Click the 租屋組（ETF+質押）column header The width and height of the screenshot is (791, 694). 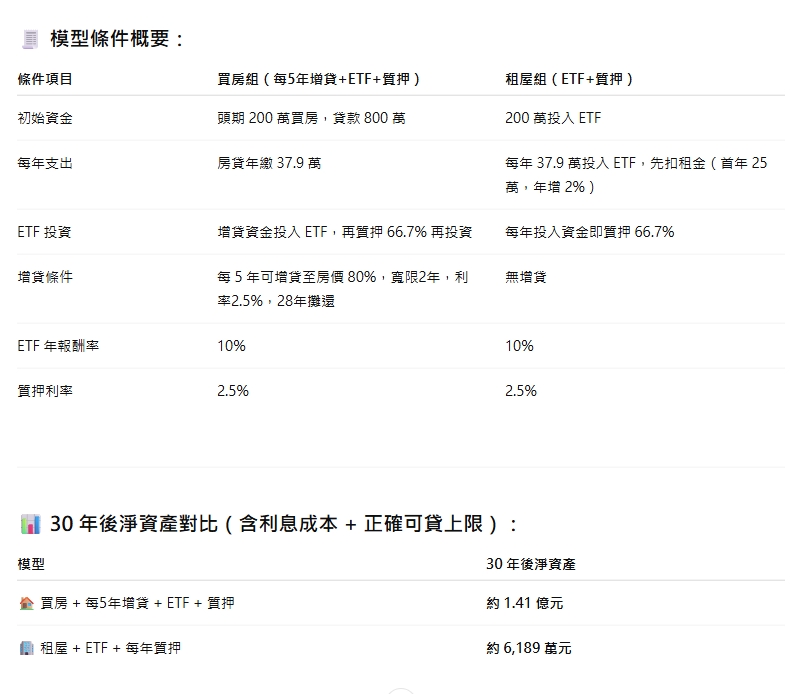(x=569, y=79)
